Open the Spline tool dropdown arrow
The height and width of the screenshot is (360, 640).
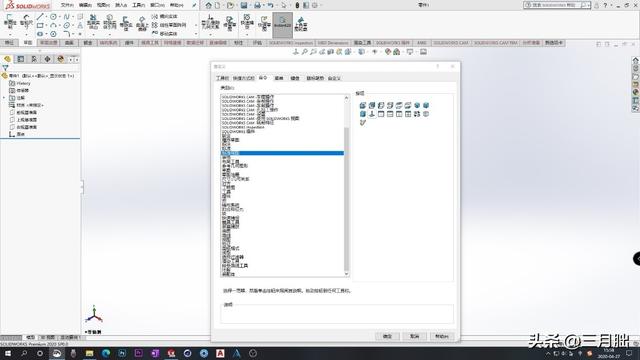point(73,17)
